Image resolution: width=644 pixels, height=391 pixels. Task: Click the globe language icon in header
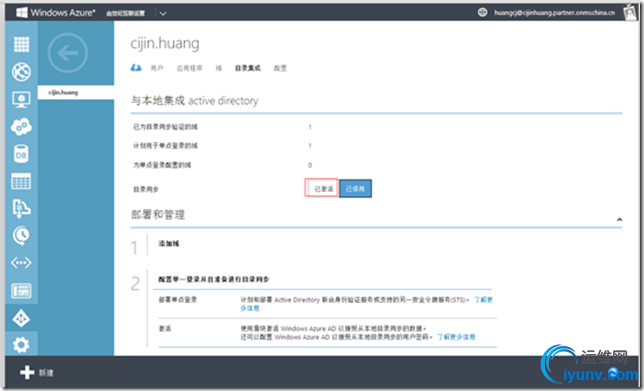[x=482, y=12]
